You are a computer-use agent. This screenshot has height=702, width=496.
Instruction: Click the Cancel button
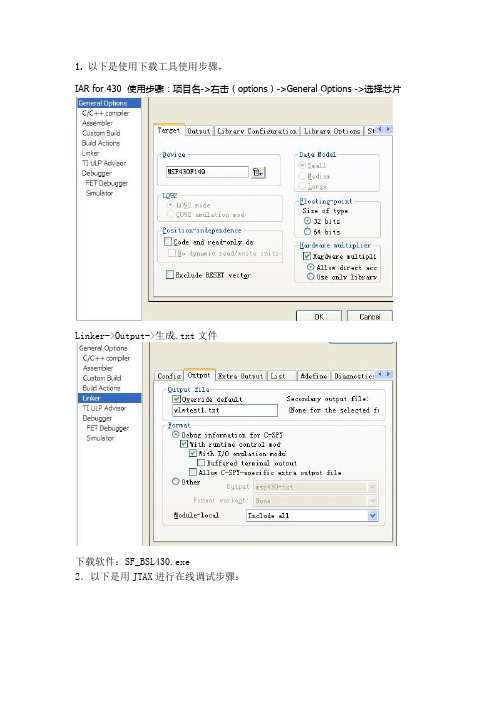(x=369, y=316)
